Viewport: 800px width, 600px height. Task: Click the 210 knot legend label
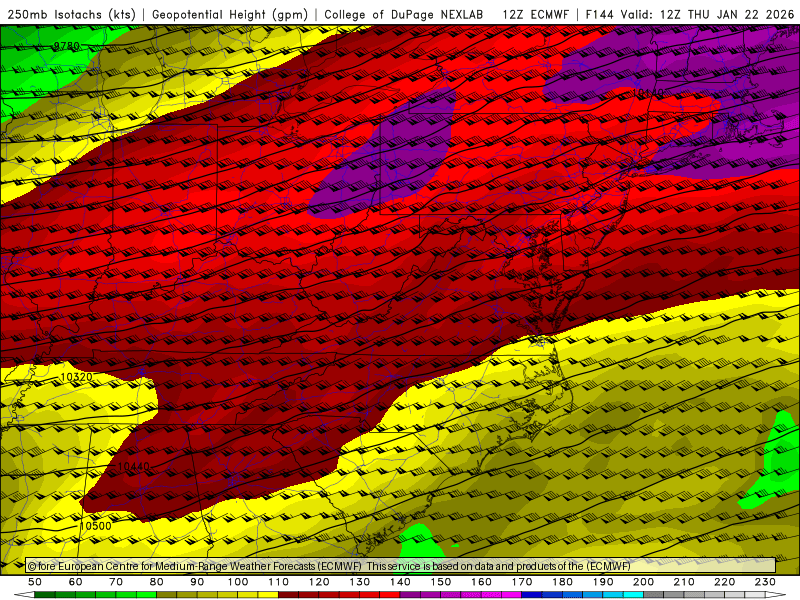(684, 582)
